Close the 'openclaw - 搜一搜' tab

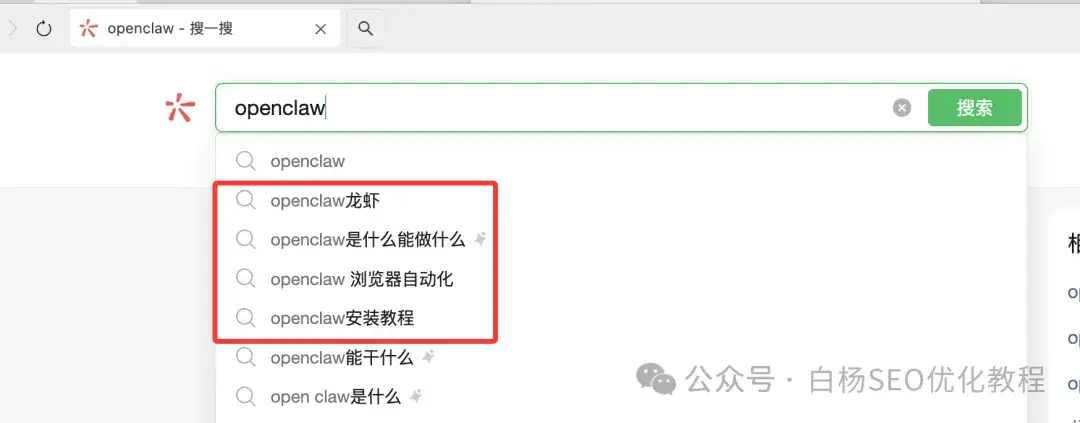320,29
